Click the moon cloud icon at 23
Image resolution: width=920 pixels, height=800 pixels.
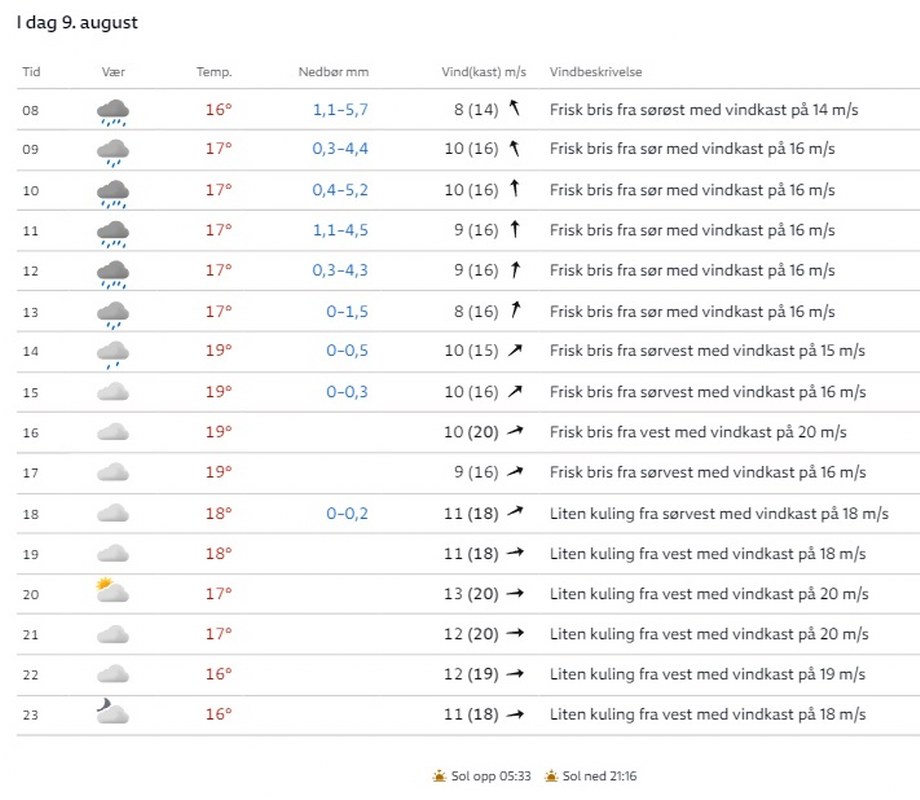click(112, 714)
